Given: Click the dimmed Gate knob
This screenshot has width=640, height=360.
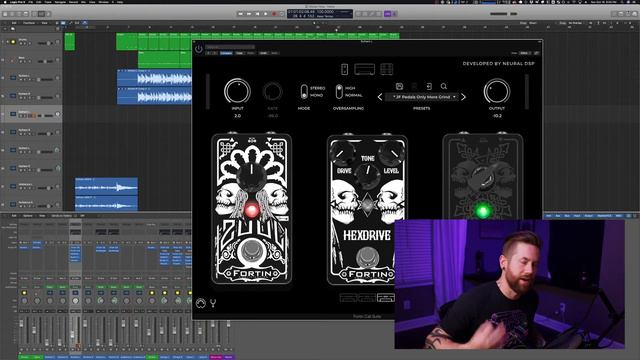Looking at the screenshot, I should pyautogui.click(x=272, y=92).
